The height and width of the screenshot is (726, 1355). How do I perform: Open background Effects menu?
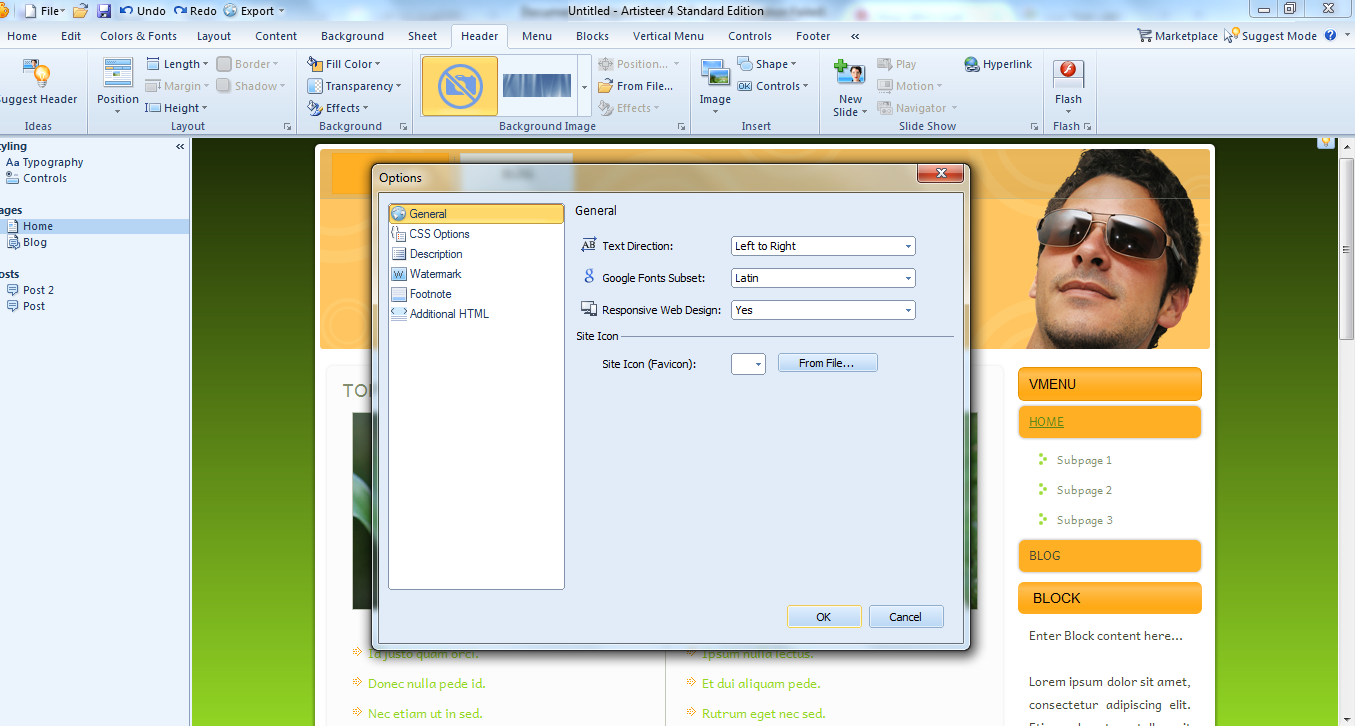pyautogui.click(x=339, y=108)
